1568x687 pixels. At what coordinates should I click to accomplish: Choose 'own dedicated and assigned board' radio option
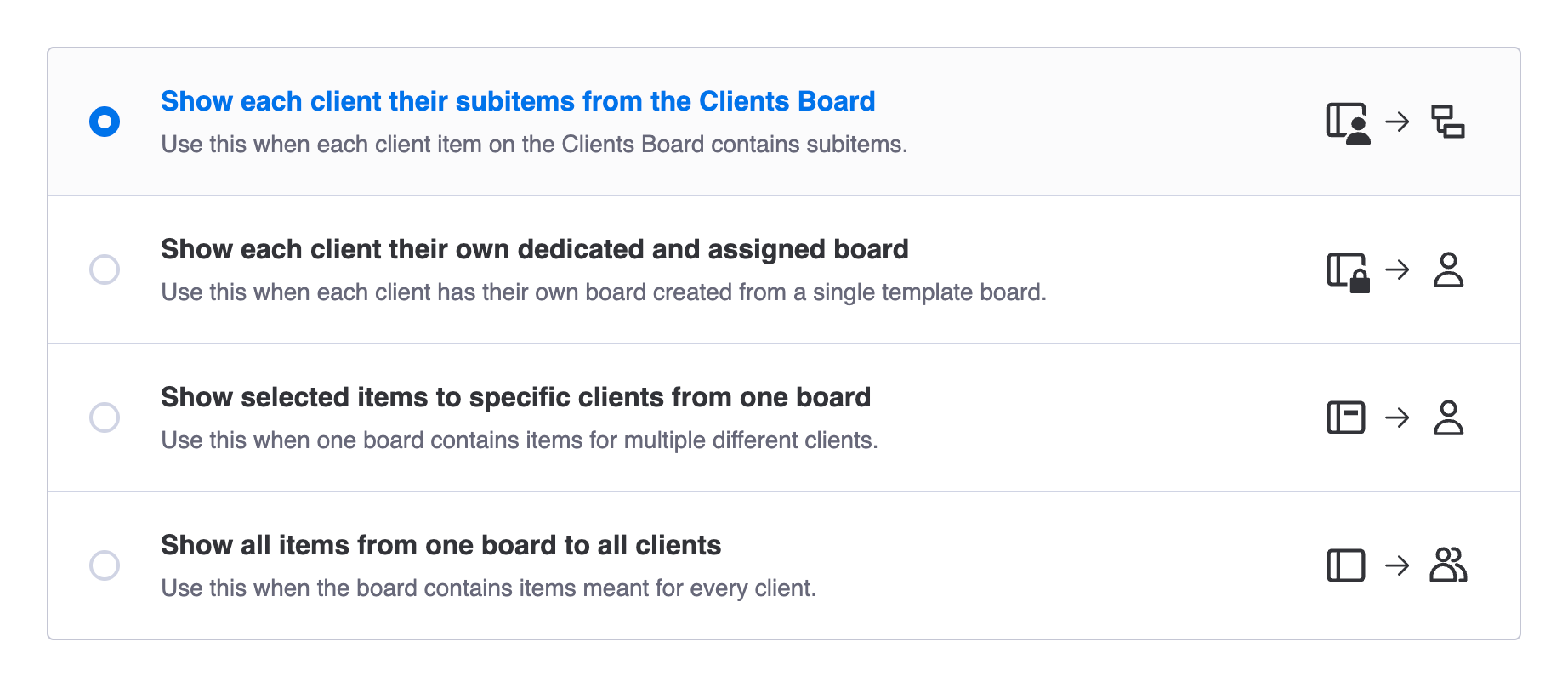(x=105, y=270)
